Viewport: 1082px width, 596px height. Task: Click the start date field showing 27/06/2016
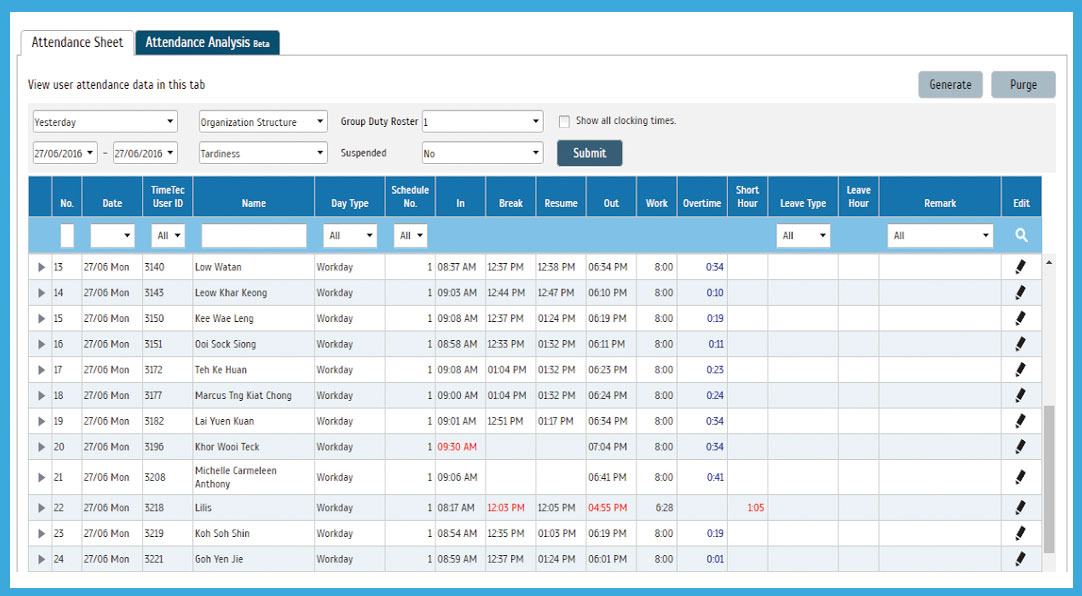point(64,153)
